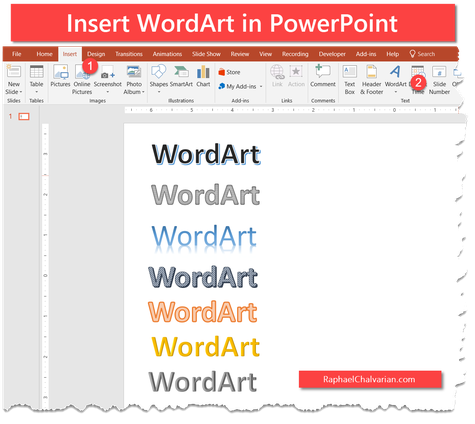Open Online Pictures

pos(82,80)
